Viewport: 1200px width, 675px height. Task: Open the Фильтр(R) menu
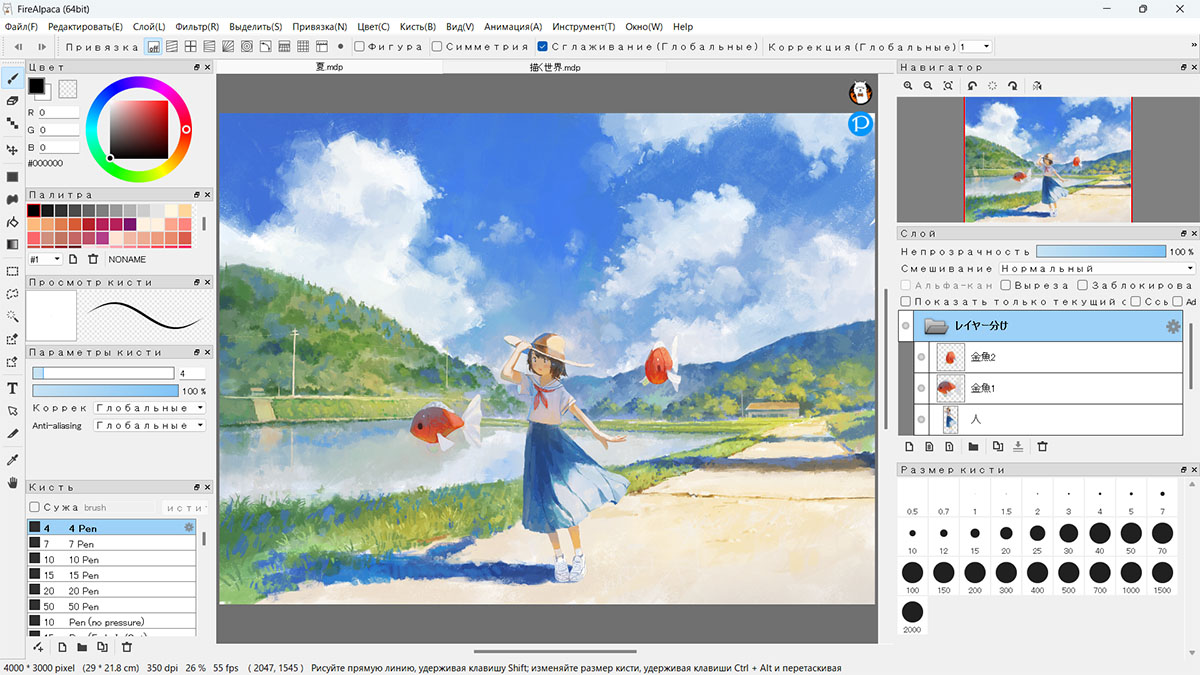click(x=196, y=27)
